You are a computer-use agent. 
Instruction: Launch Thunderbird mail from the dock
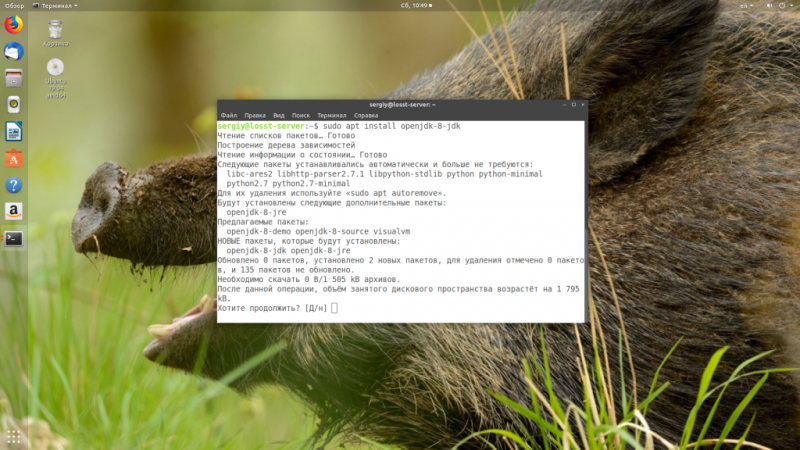click(x=14, y=52)
